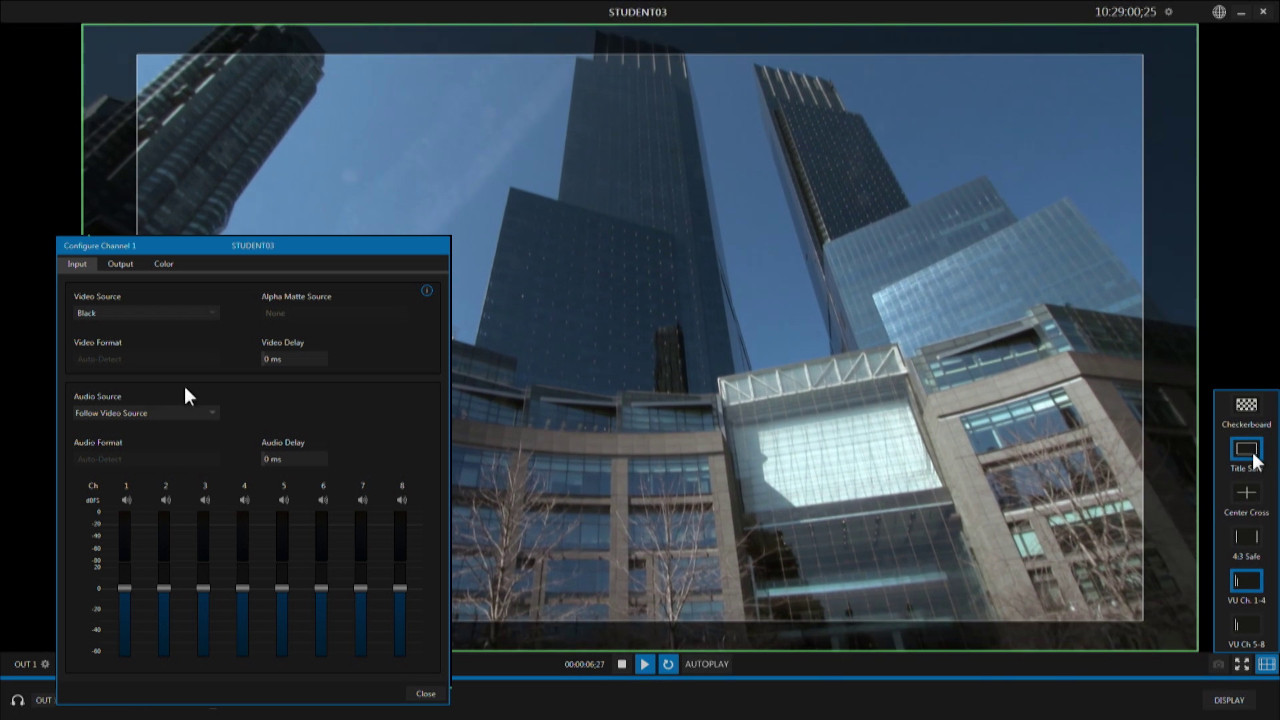1280x720 pixels.
Task: Switch to the Output tab
Action: (120, 264)
